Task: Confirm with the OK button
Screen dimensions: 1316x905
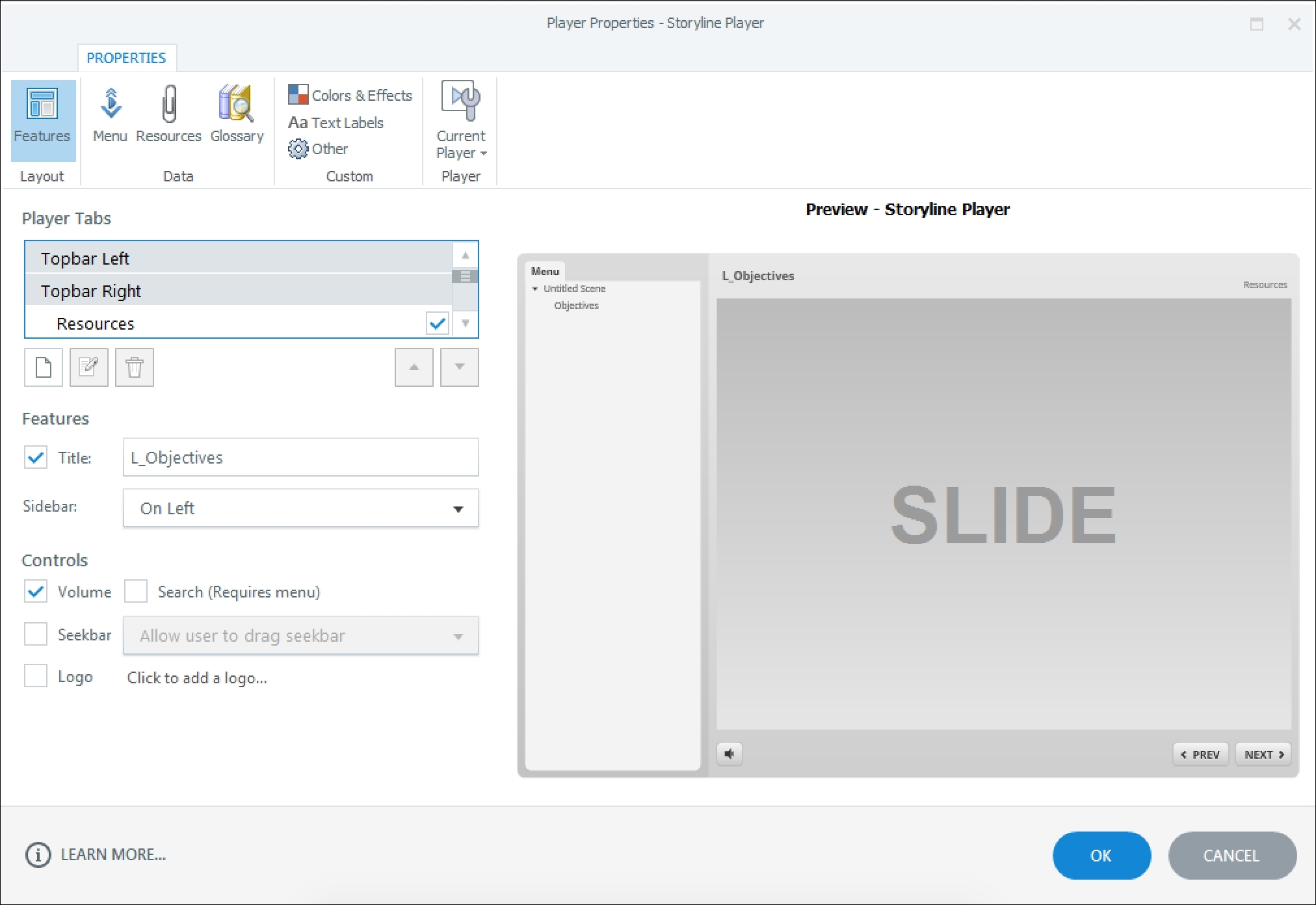Action: click(x=1101, y=855)
